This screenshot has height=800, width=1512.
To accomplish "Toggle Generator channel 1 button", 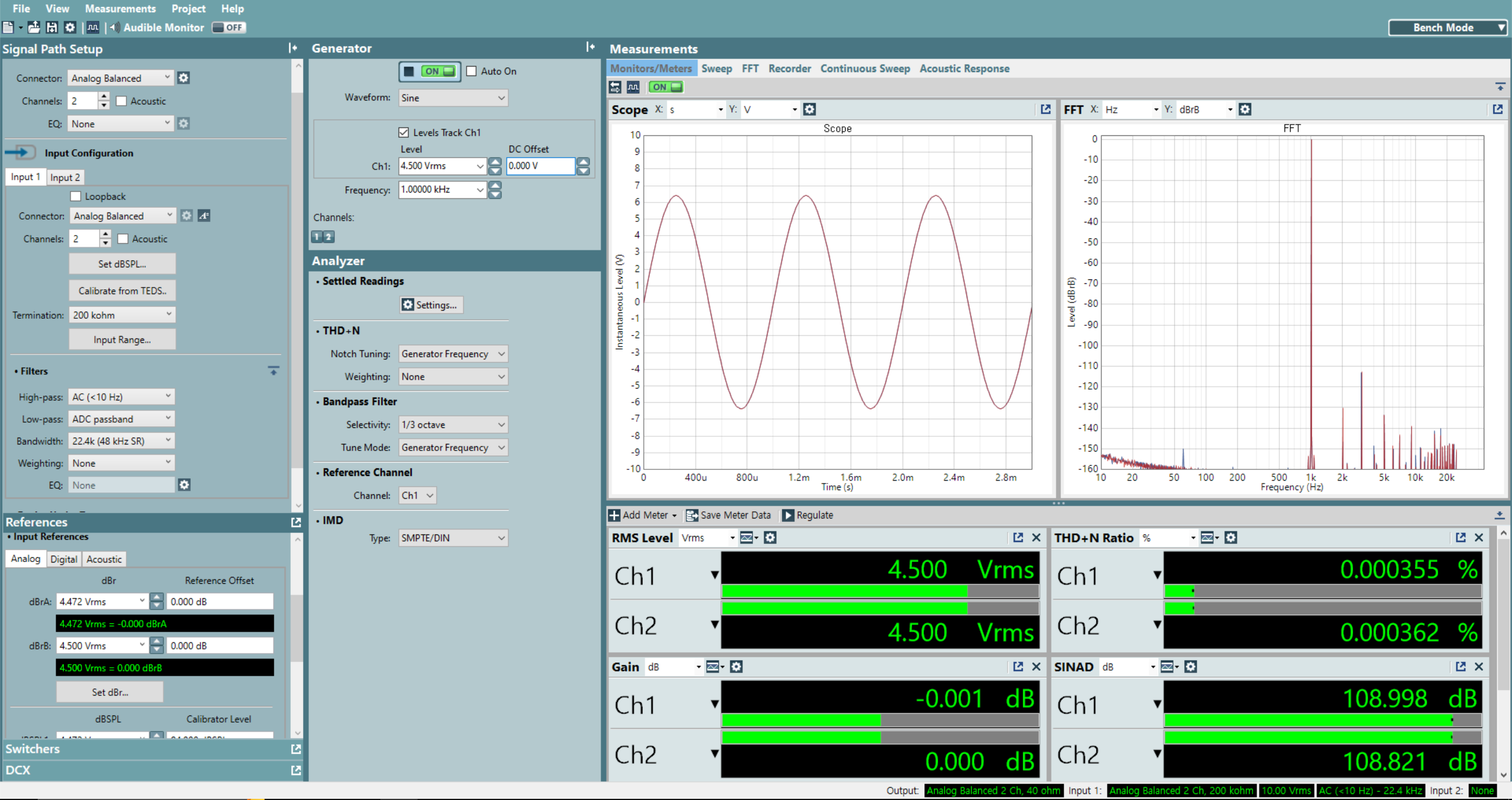I will point(317,237).
